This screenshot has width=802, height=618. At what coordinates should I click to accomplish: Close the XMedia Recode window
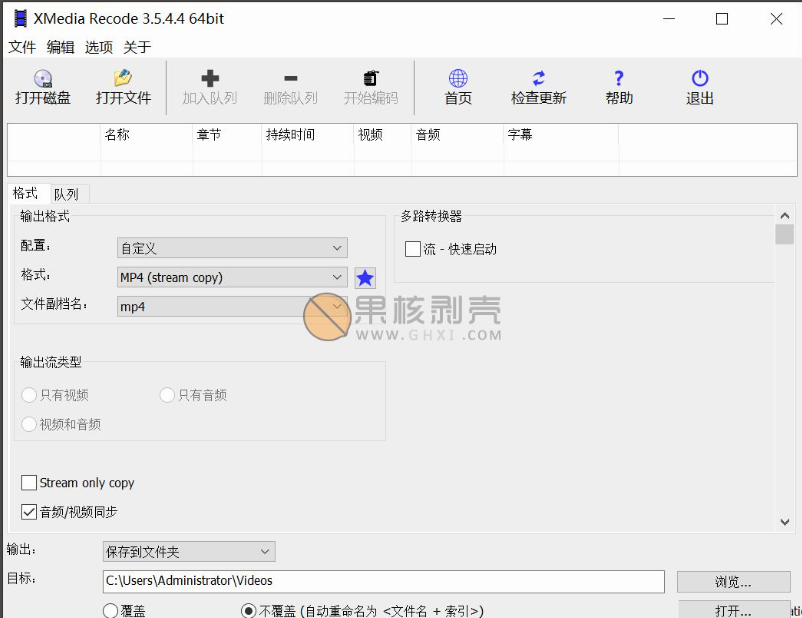pos(776,19)
